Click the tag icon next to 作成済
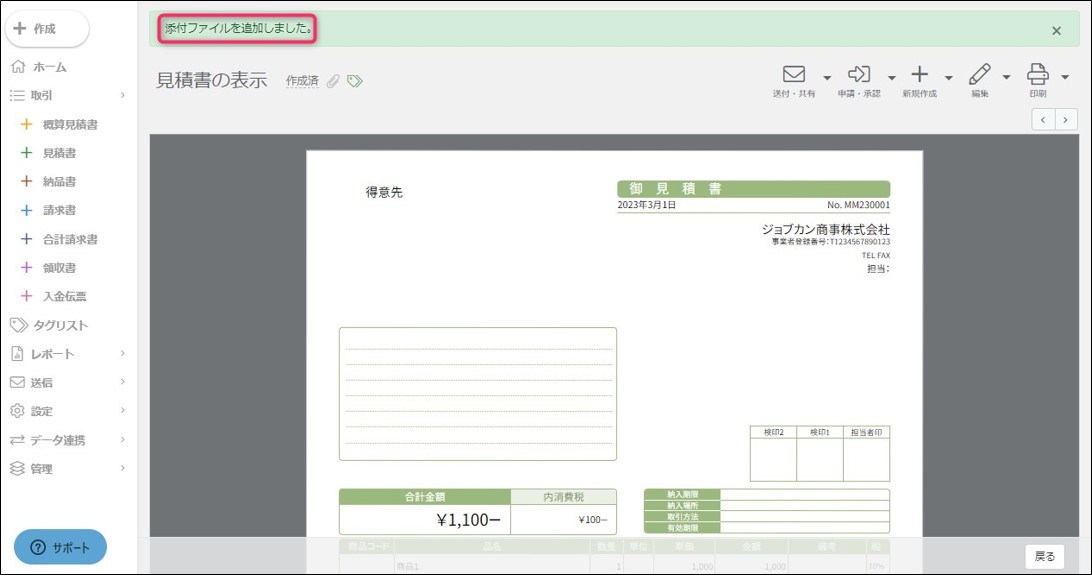Image resolution: width=1092 pixels, height=575 pixels. coord(354,81)
